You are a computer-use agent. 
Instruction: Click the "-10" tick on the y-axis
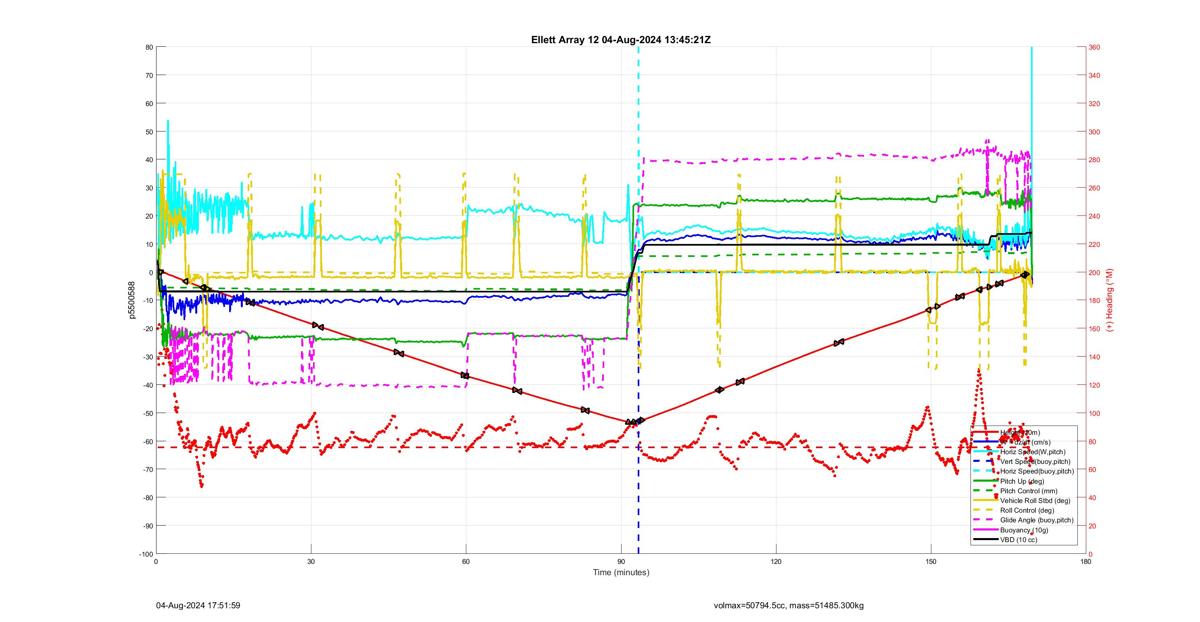click(146, 301)
